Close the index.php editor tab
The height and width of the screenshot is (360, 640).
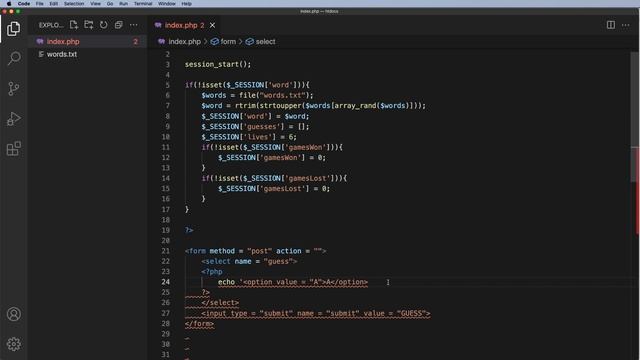pos(212,25)
